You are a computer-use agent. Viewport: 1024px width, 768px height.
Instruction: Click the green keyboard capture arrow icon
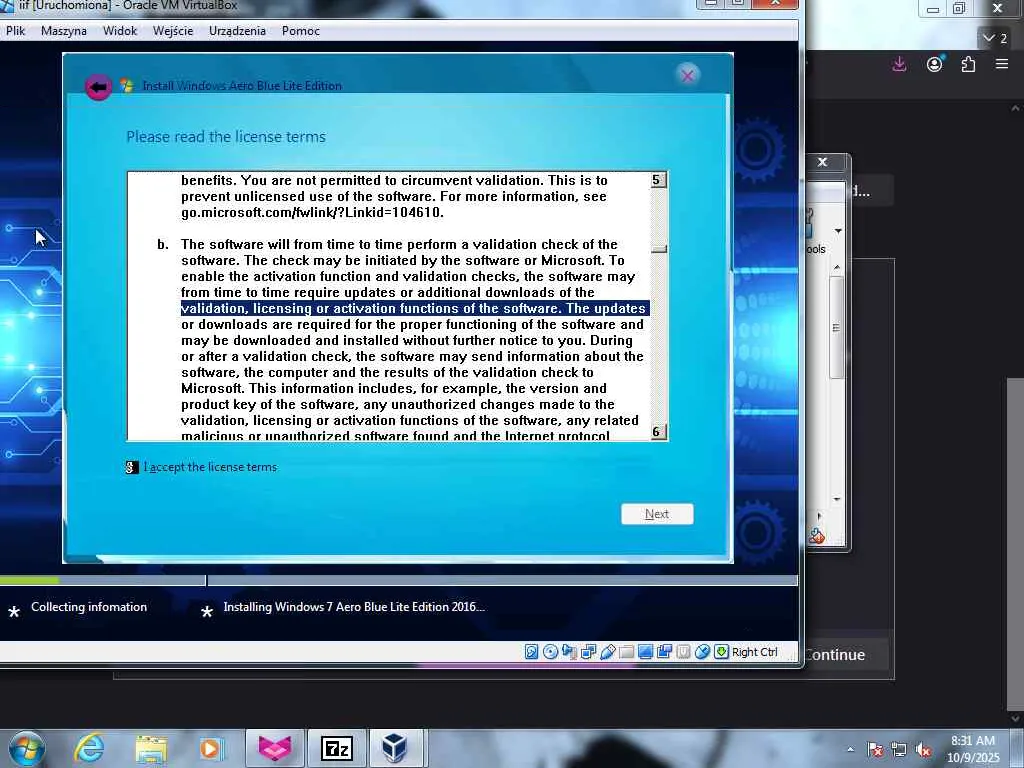click(721, 652)
